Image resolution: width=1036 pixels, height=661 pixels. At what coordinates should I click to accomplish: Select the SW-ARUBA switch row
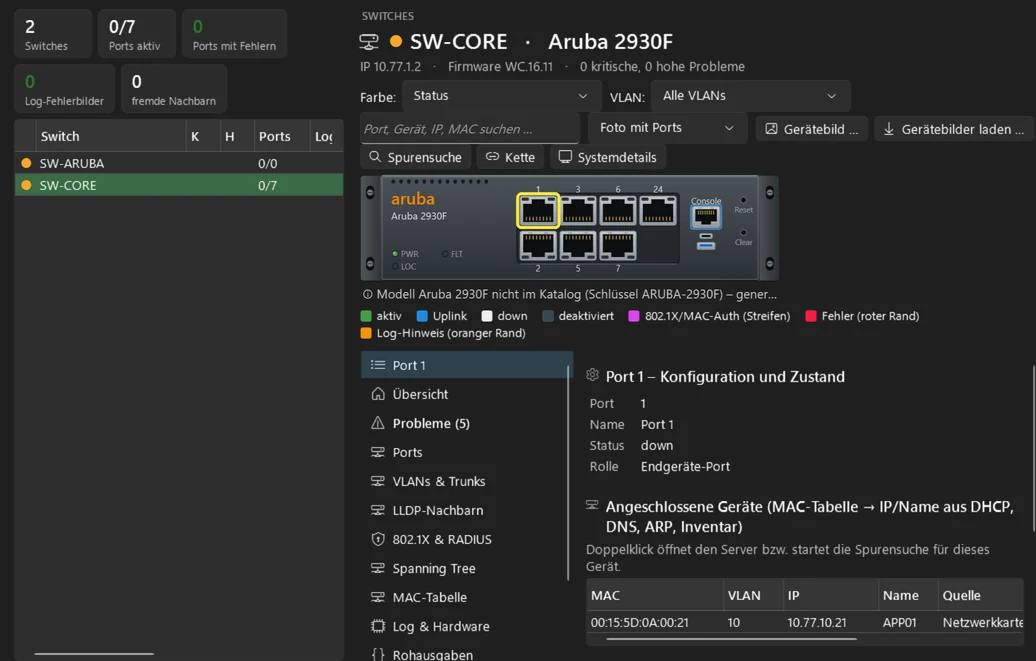pos(178,163)
